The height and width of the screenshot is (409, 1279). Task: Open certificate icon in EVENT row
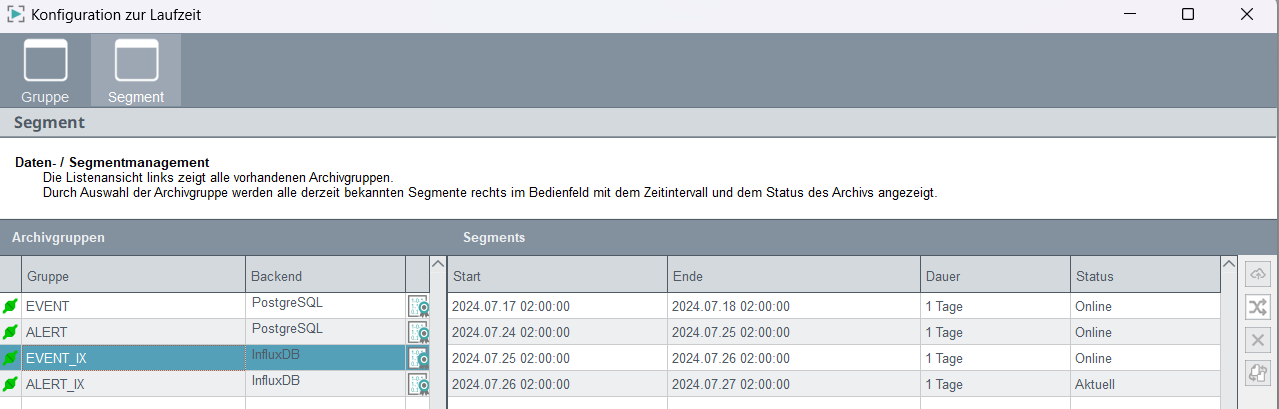(x=418, y=306)
